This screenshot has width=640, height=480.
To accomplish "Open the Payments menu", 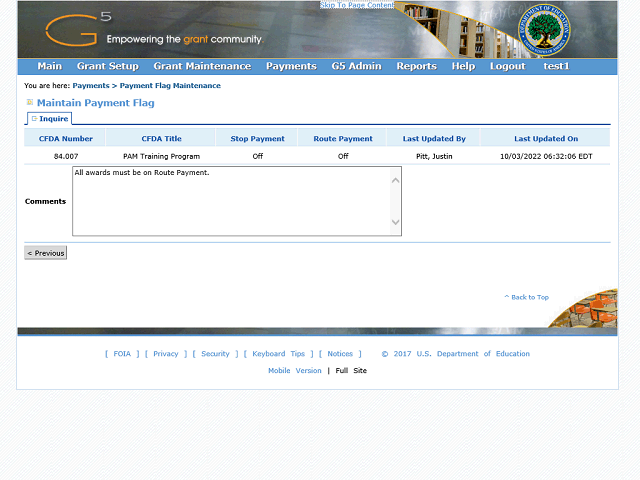I will coord(291,66).
